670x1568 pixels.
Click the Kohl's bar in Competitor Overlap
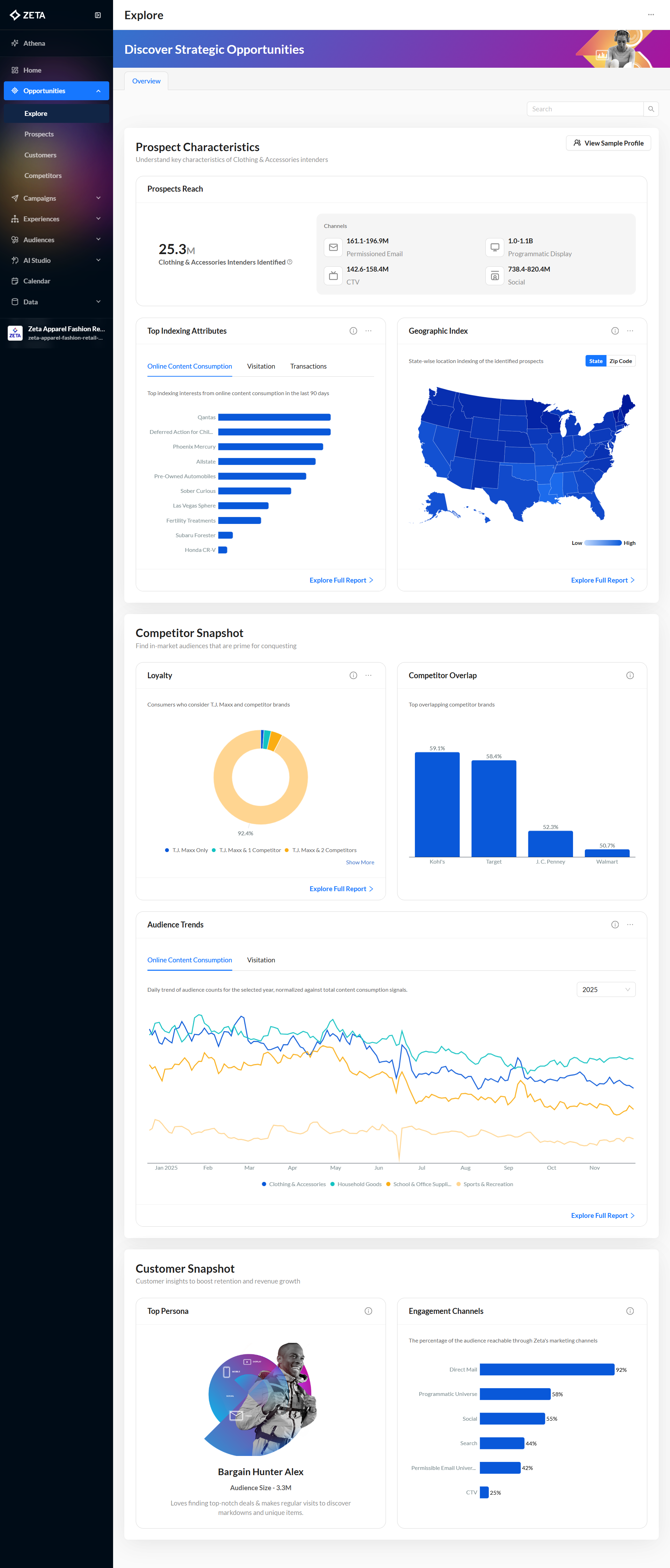tap(437, 804)
